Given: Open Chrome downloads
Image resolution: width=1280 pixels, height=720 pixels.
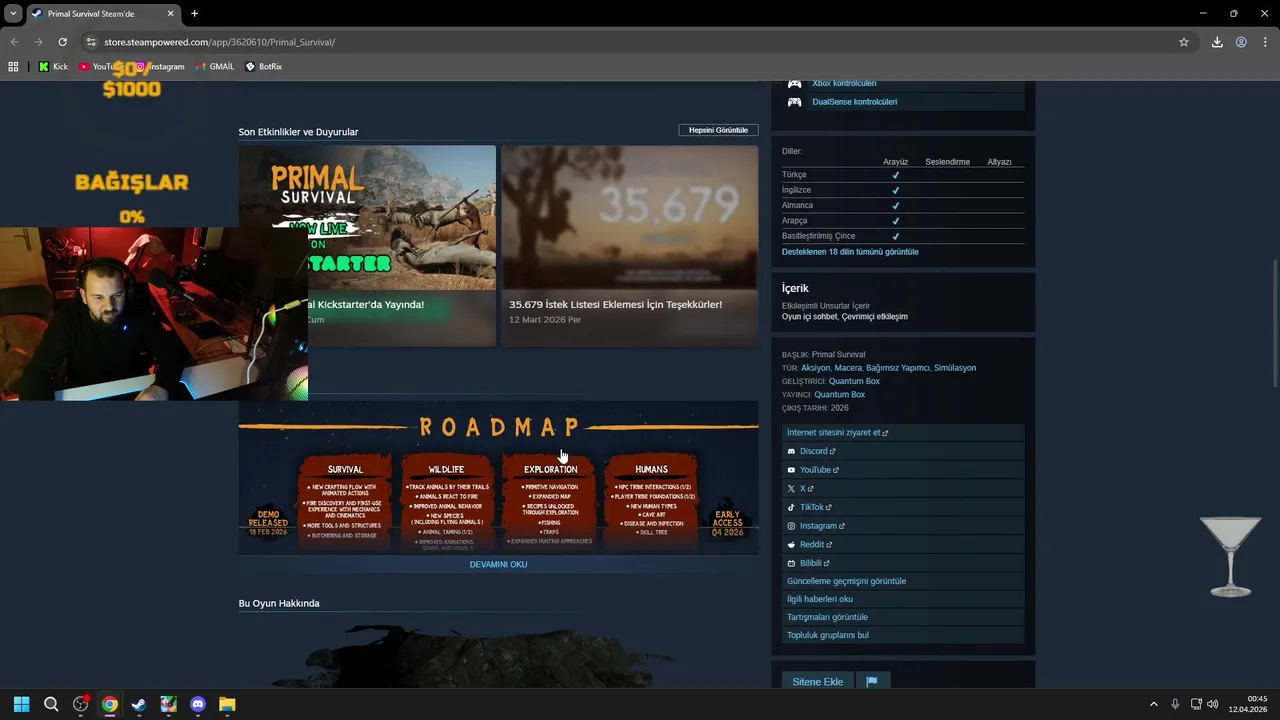Looking at the screenshot, I should pyautogui.click(x=1217, y=42).
